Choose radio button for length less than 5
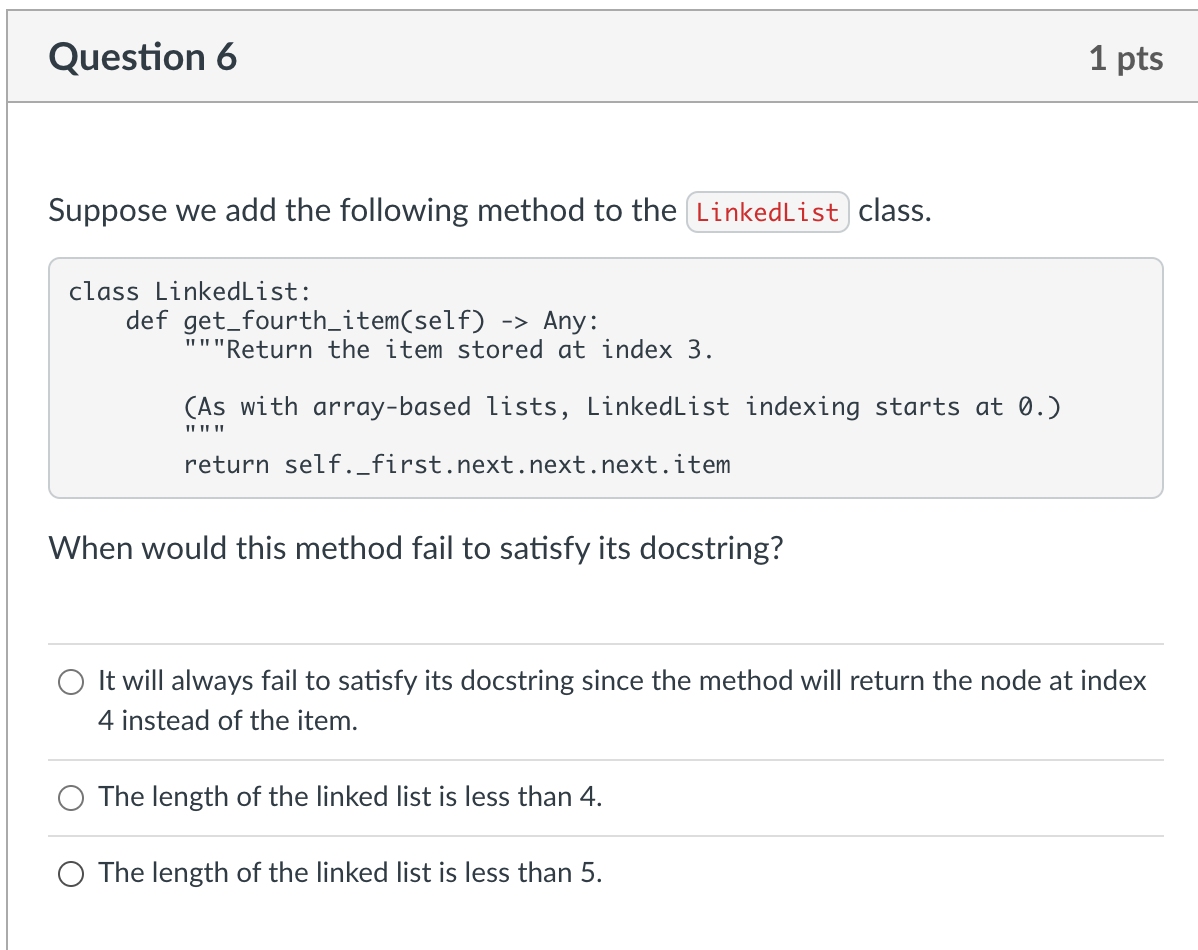Image resolution: width=1198 pixels, height=950 pixels. tap(71, 873)
